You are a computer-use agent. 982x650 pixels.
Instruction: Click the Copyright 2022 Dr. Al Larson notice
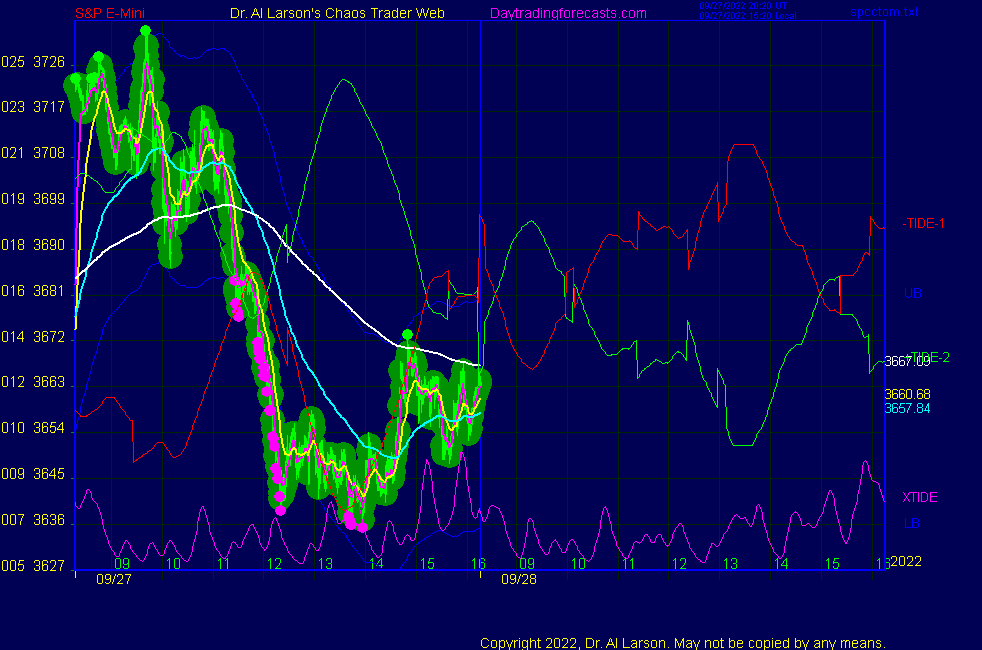682,642
